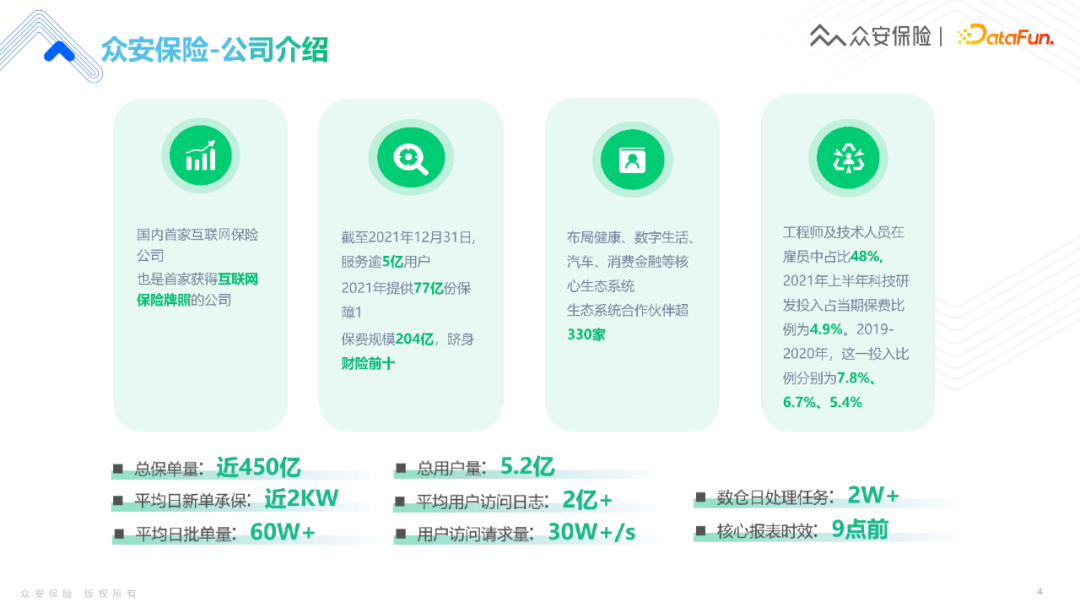This screenshot has height=608, width=1080.
Task: Click the 平均用户访问日志 label
Action: click(x=483, y=502)
